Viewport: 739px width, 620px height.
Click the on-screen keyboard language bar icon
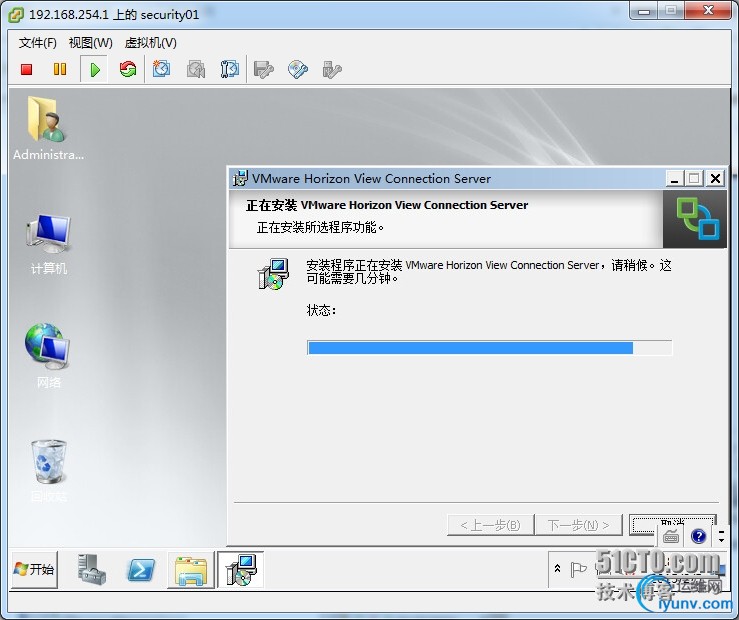click(x=671, y=536)
